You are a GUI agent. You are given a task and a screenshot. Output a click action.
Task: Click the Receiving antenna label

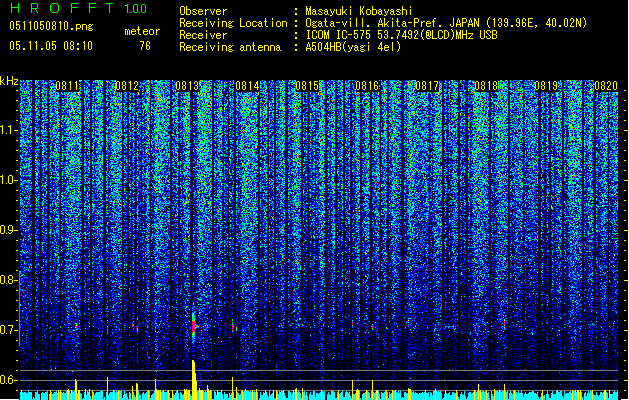coord(230,47)
